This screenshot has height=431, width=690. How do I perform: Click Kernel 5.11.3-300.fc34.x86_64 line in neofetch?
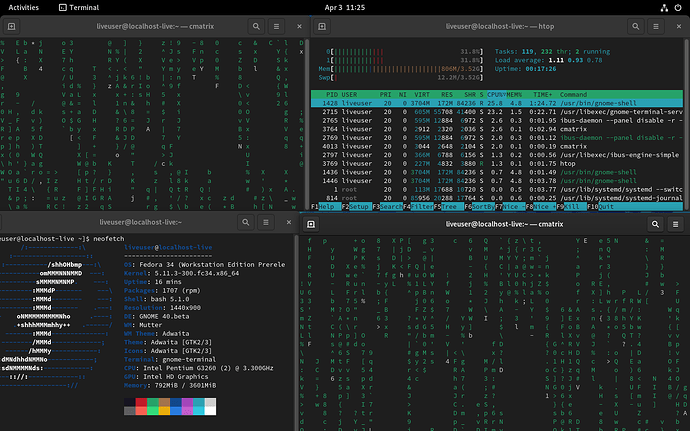click(x=181, y=273)
